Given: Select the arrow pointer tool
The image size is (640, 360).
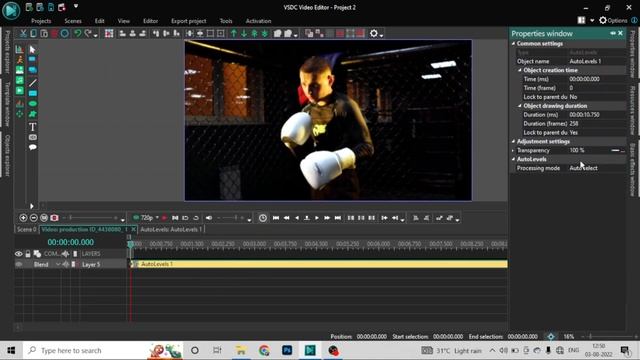Looking at the screenshot, I should pos(33,50).
